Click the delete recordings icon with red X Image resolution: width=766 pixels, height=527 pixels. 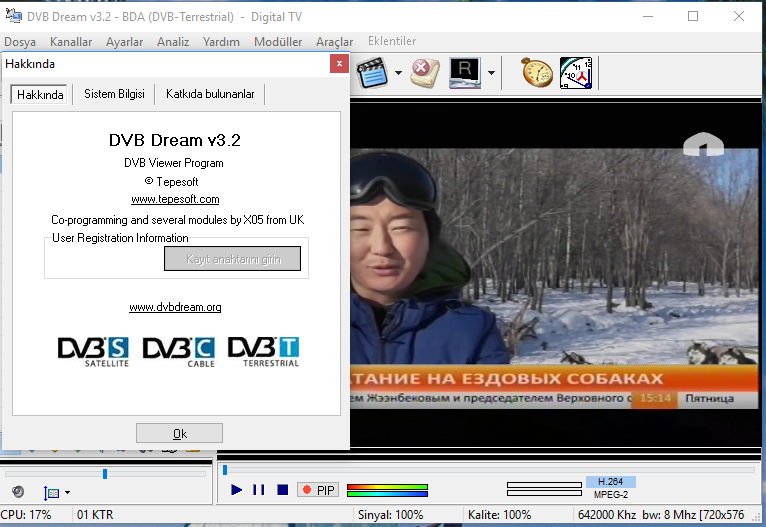(425, 73)
